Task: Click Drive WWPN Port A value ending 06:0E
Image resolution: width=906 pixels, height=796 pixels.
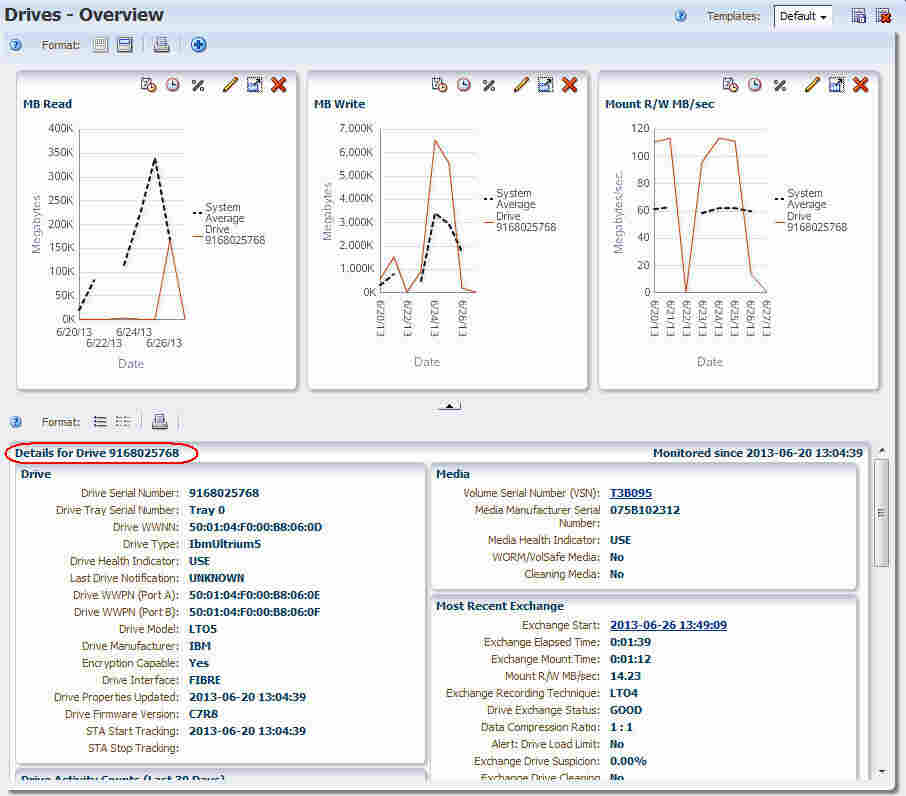Action: pyautogui.click(x=254, y=595)
